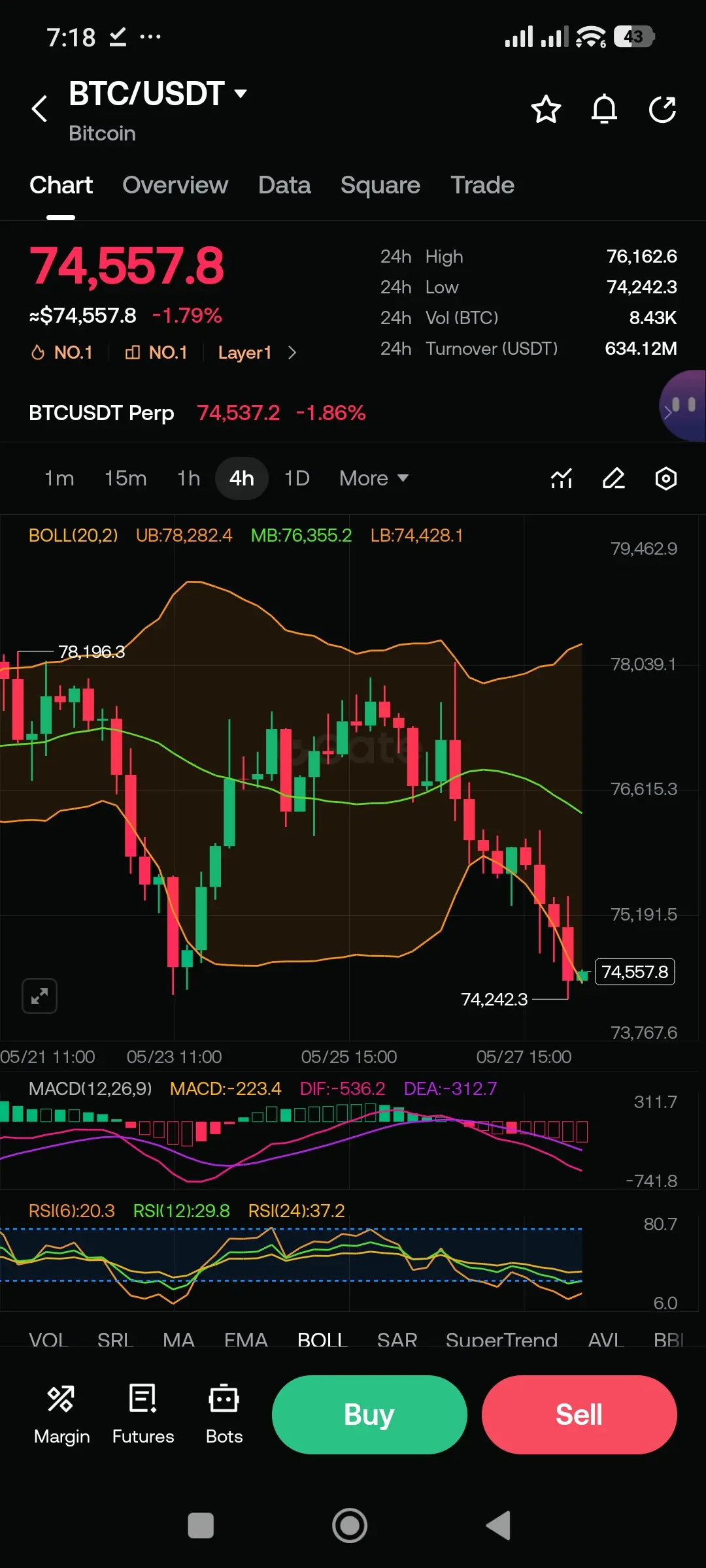Tap the NO.1 market cap tag
The image size is (706, 1568).
click(x=156, y=353)
